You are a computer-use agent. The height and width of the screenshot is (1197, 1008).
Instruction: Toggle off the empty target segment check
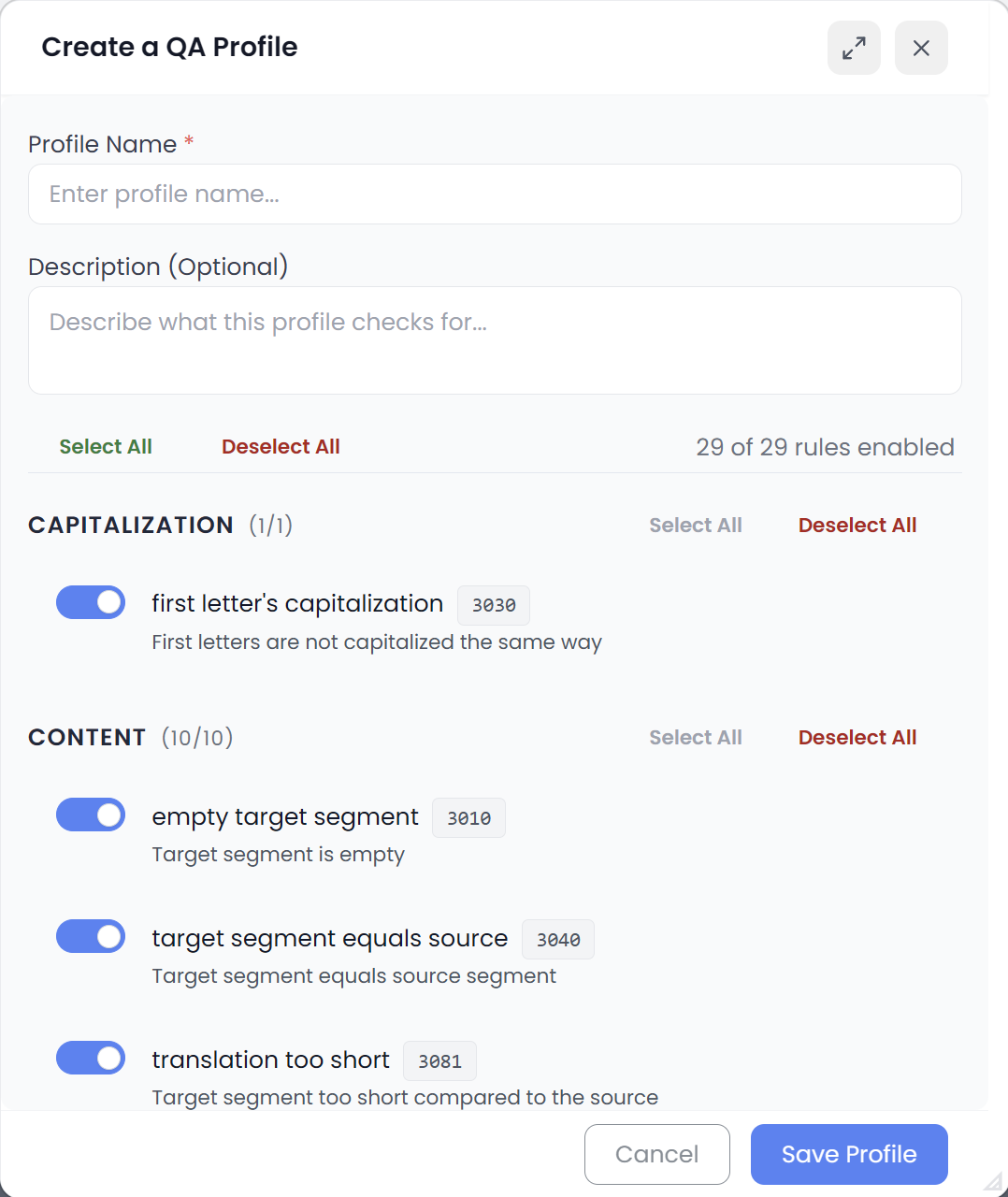[x=90, y=815]
